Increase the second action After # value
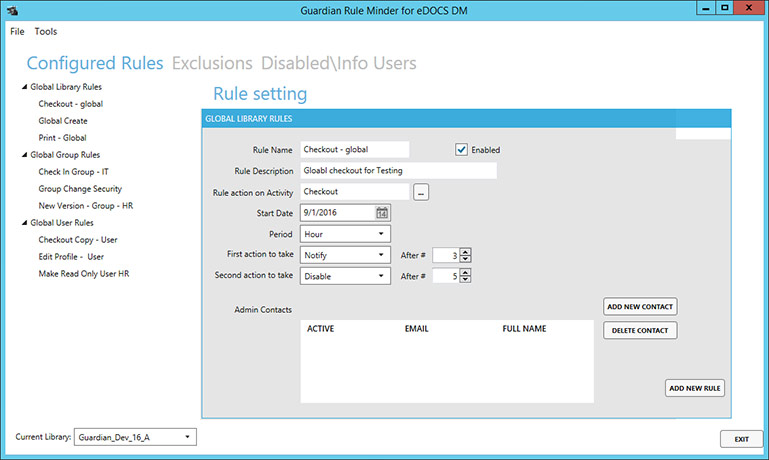Viewport: 769px width, 460px height. [x=465, y=273]
